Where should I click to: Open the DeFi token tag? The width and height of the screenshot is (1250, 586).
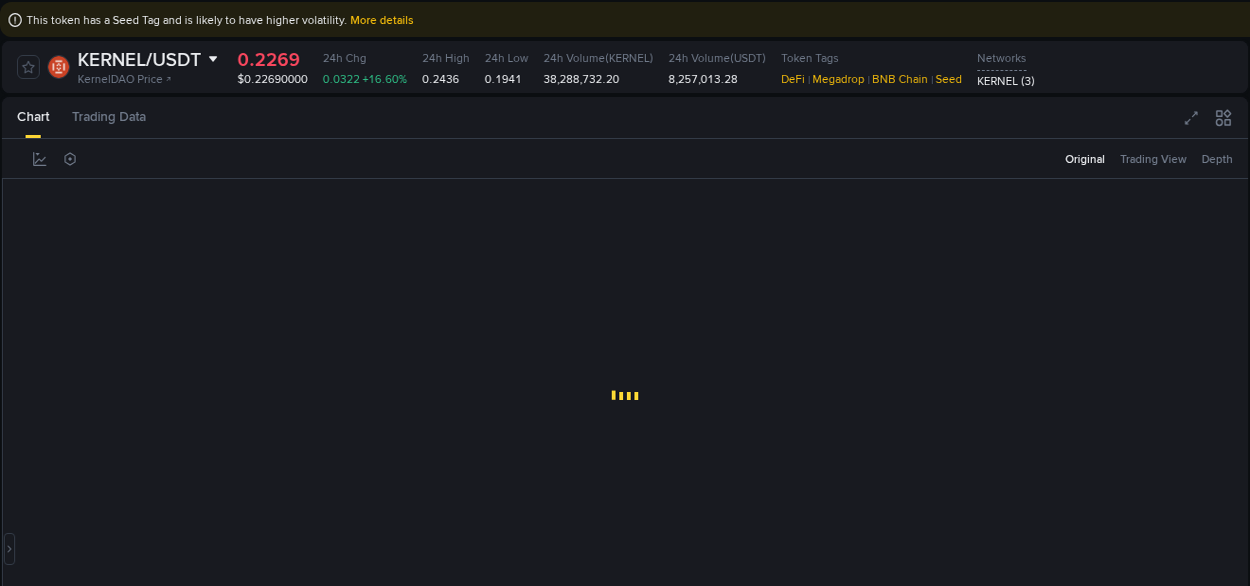[x=791, y=79]
